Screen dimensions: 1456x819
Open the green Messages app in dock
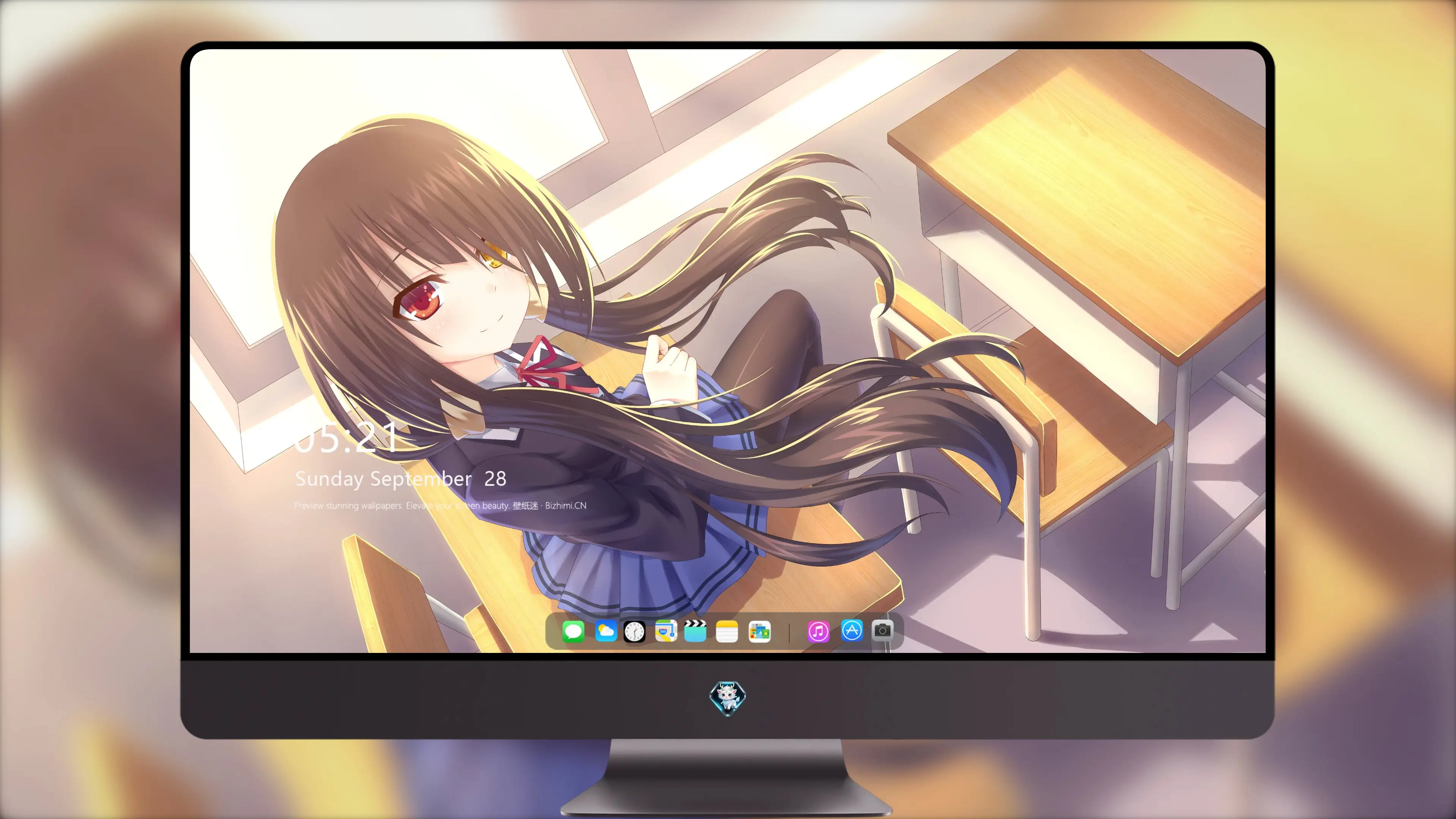573,631
